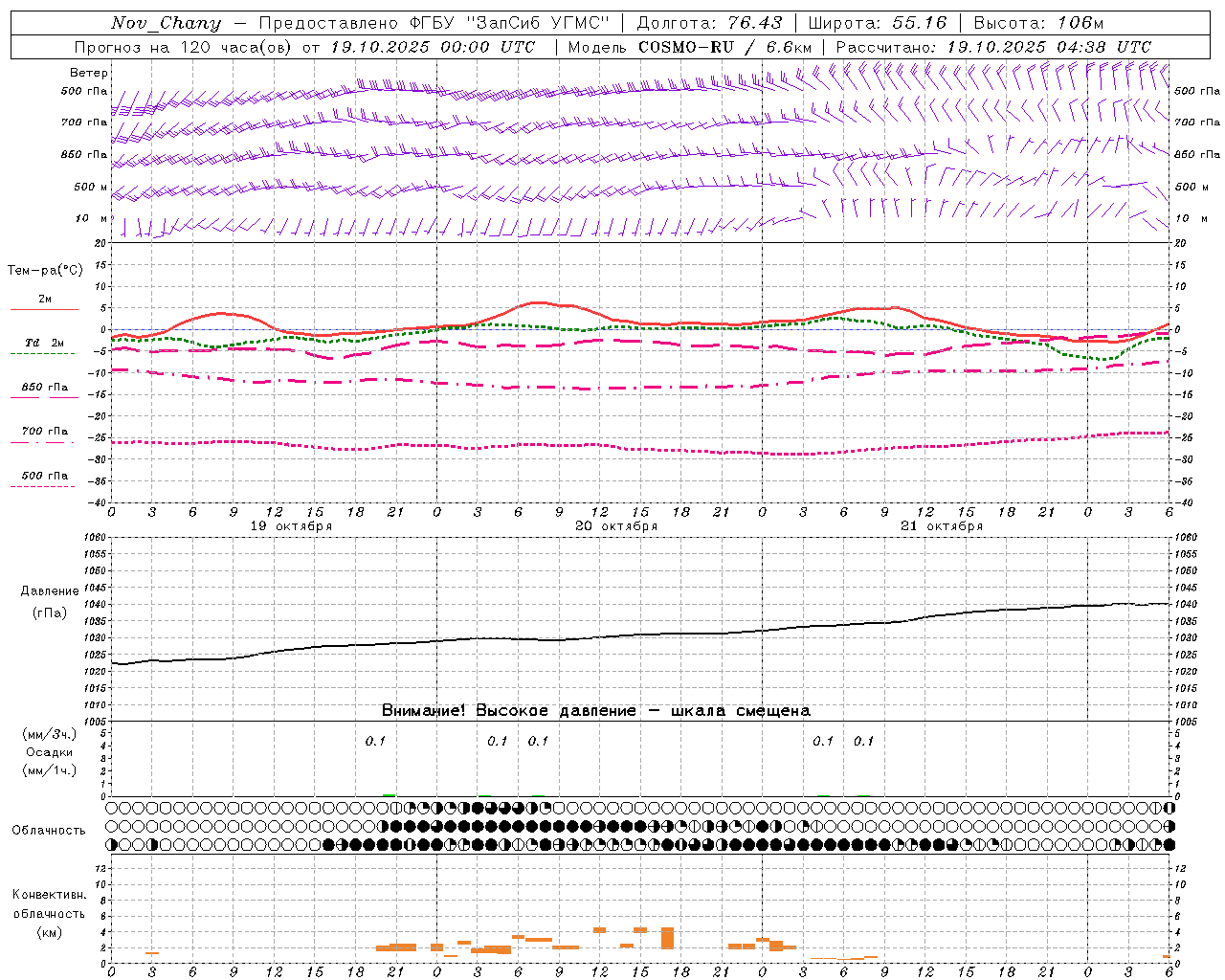Select the 'Модель COSMO-RU / 6.6км' label
1225x980 pixels.
click(690, 47)
